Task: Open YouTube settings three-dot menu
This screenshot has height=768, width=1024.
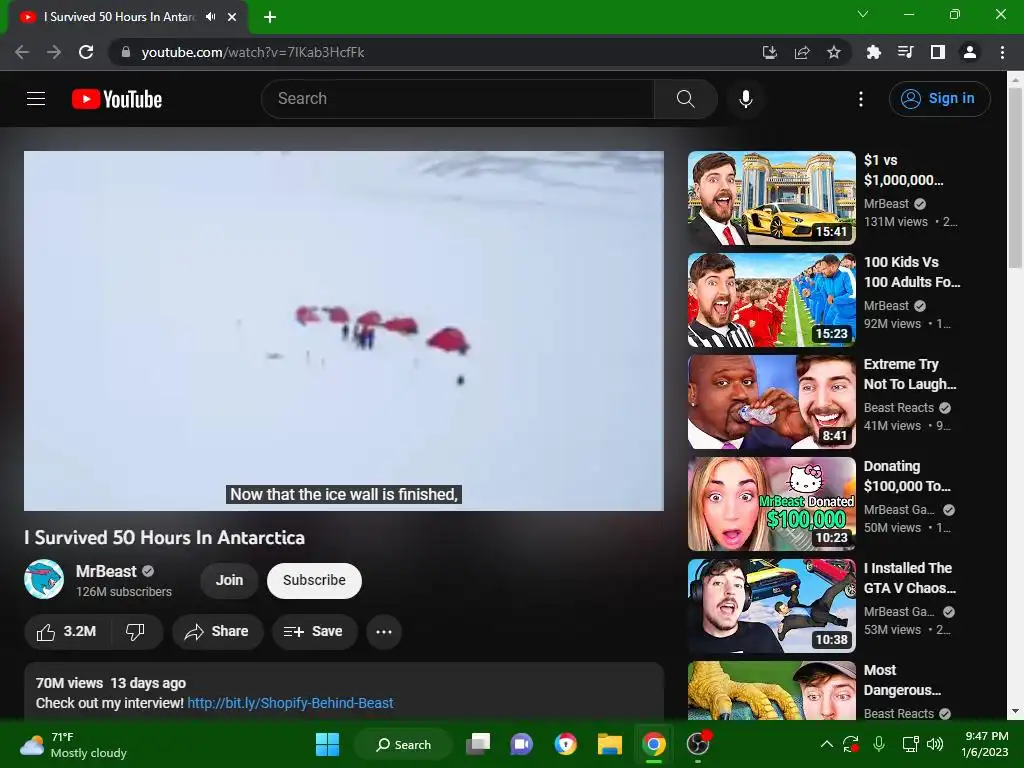Action: click(861, 99)
